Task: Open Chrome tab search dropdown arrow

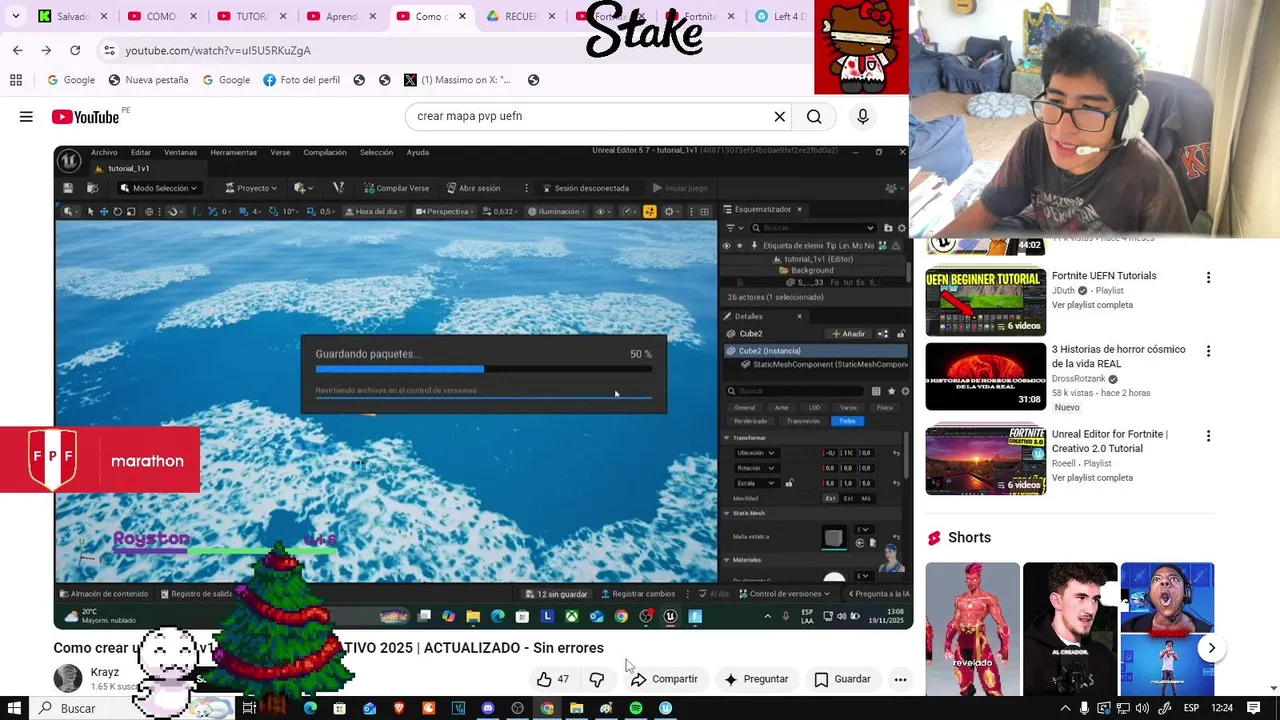Action: [15, 16]
